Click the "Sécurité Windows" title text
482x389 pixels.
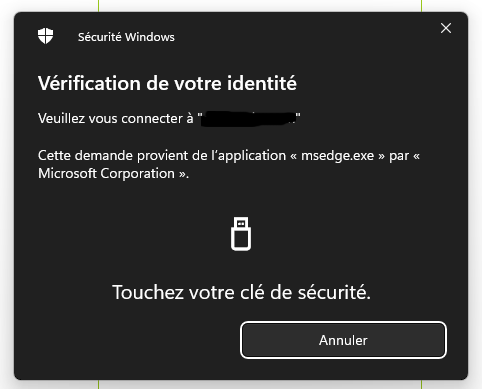click(x=126, y=37)
